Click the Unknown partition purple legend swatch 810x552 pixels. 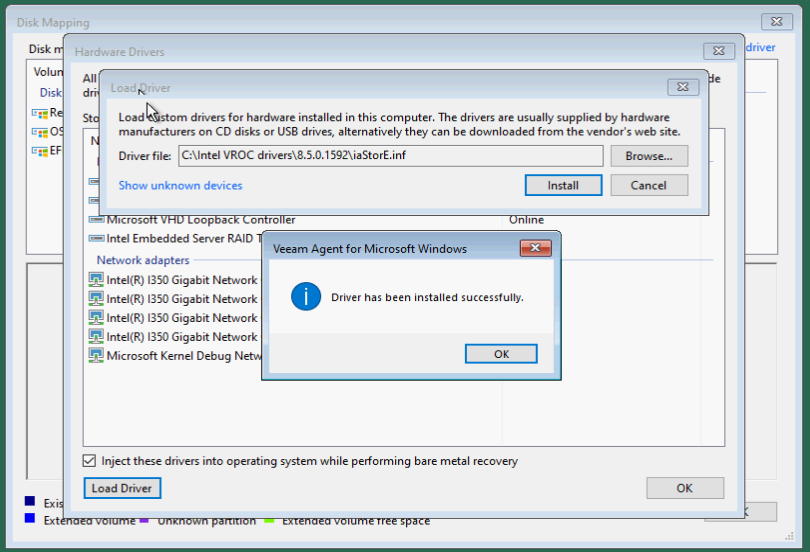(144, 521)
